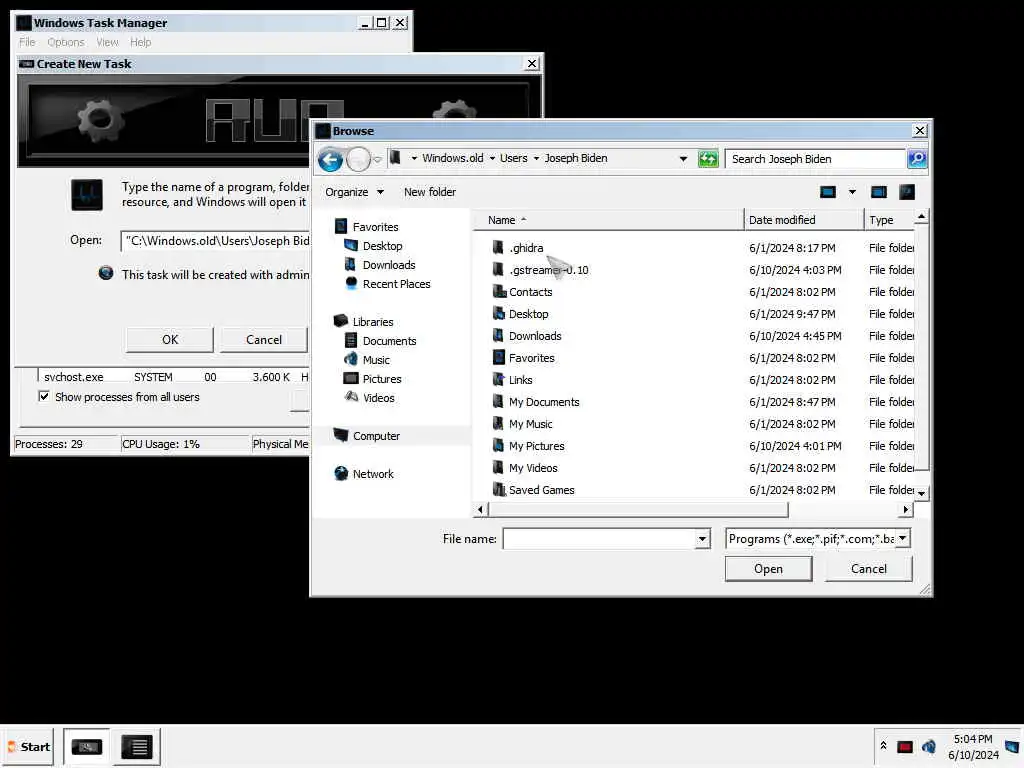Click the first pinned taskbar app icon
Screen dimensions: 1024x768
[87, 747]
